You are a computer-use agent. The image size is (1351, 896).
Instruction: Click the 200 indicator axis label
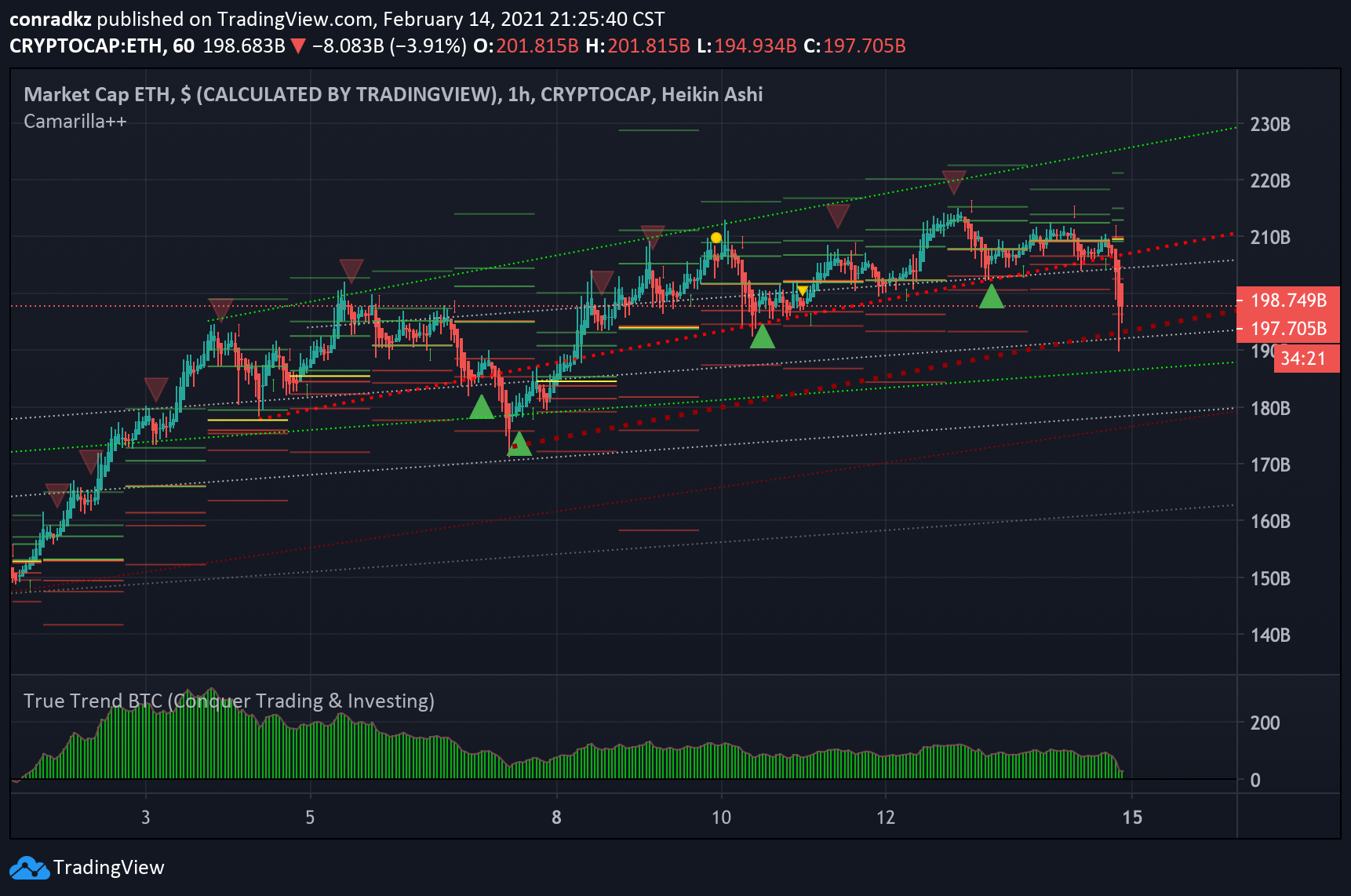click(x=1265, y=723)
